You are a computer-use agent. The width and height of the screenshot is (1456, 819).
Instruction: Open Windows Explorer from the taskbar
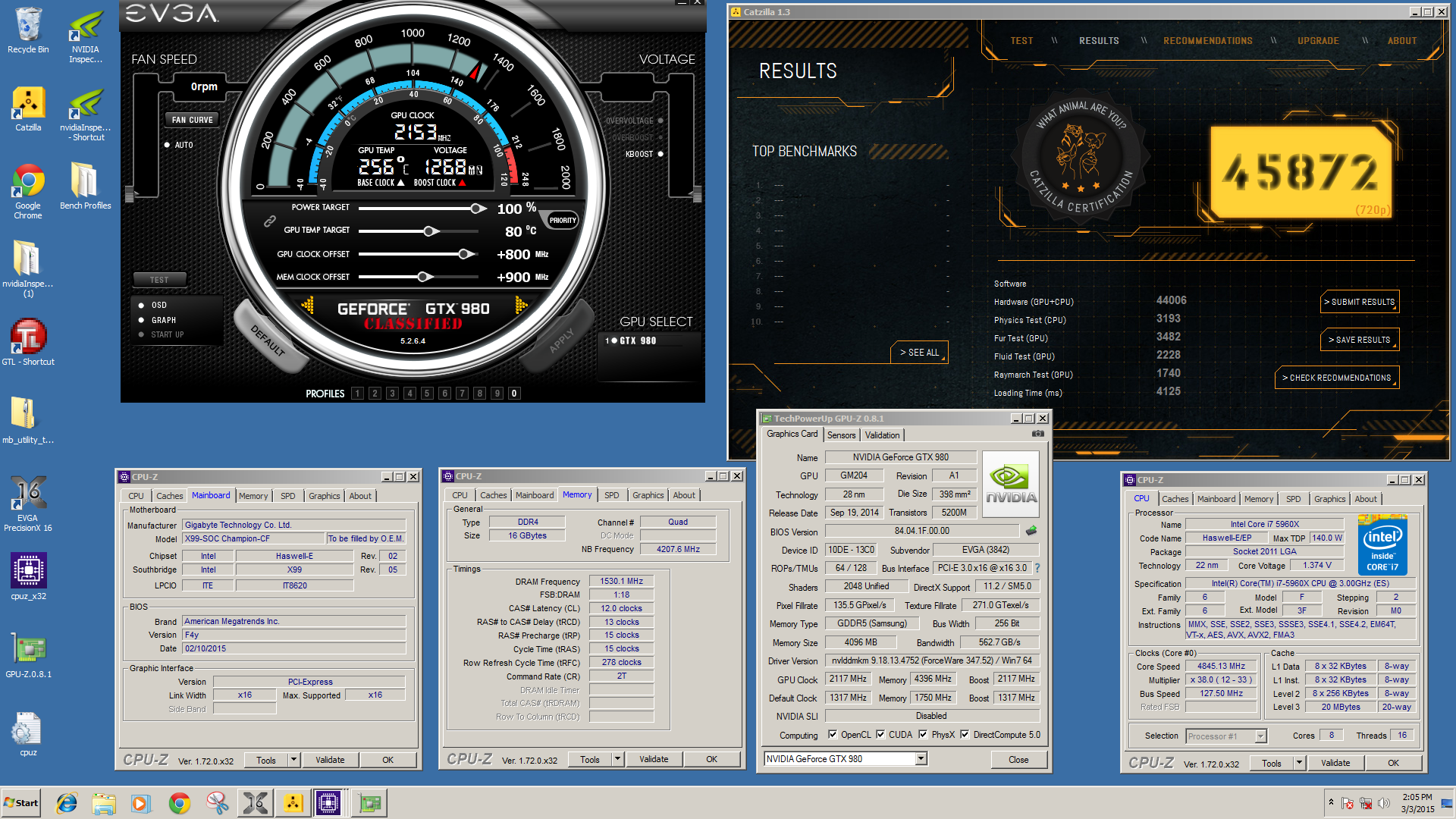104,803
